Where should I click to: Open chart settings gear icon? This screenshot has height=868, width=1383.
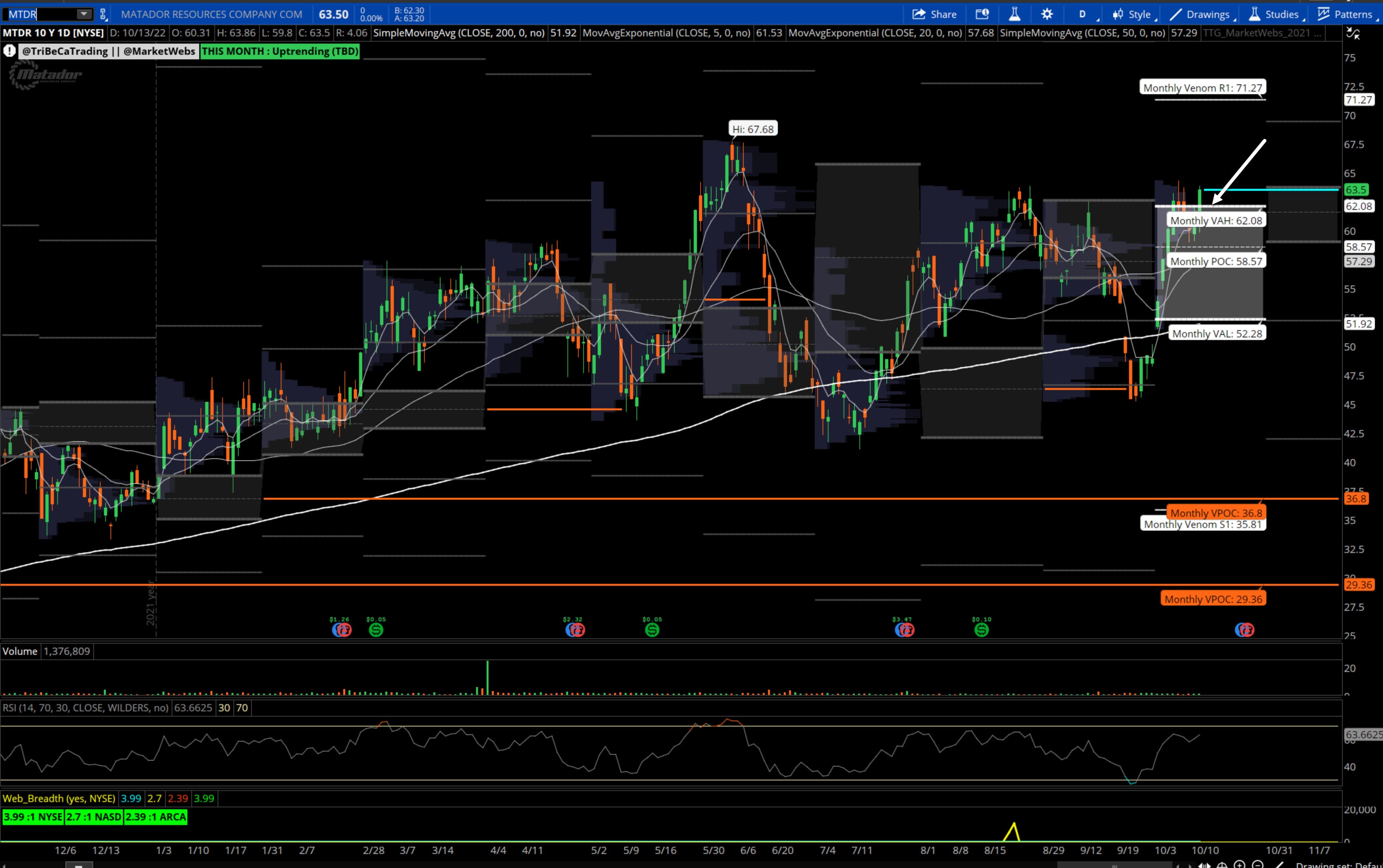[1047, 14]
